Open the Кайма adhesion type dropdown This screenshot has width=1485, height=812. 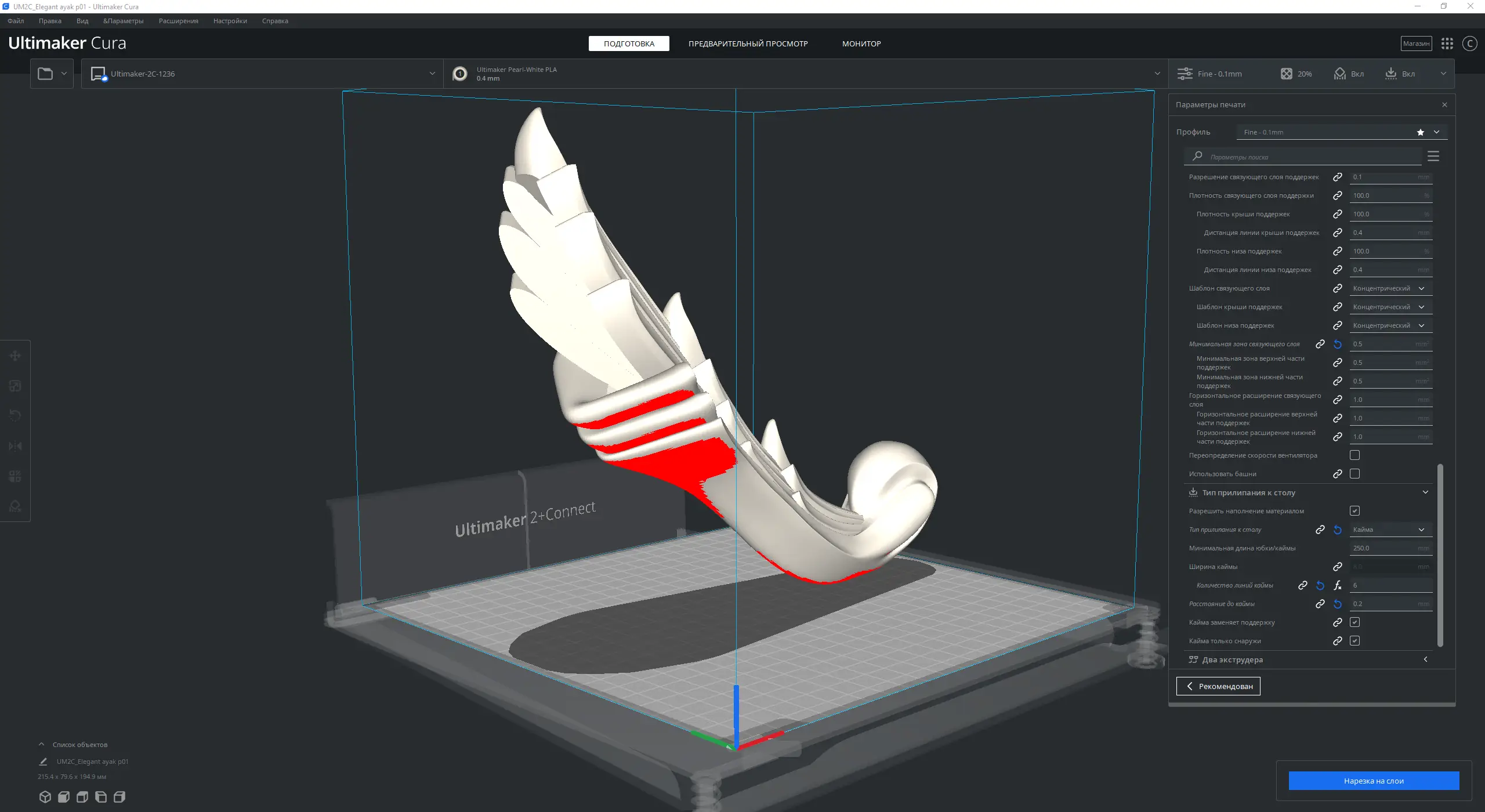point(1389,530)
